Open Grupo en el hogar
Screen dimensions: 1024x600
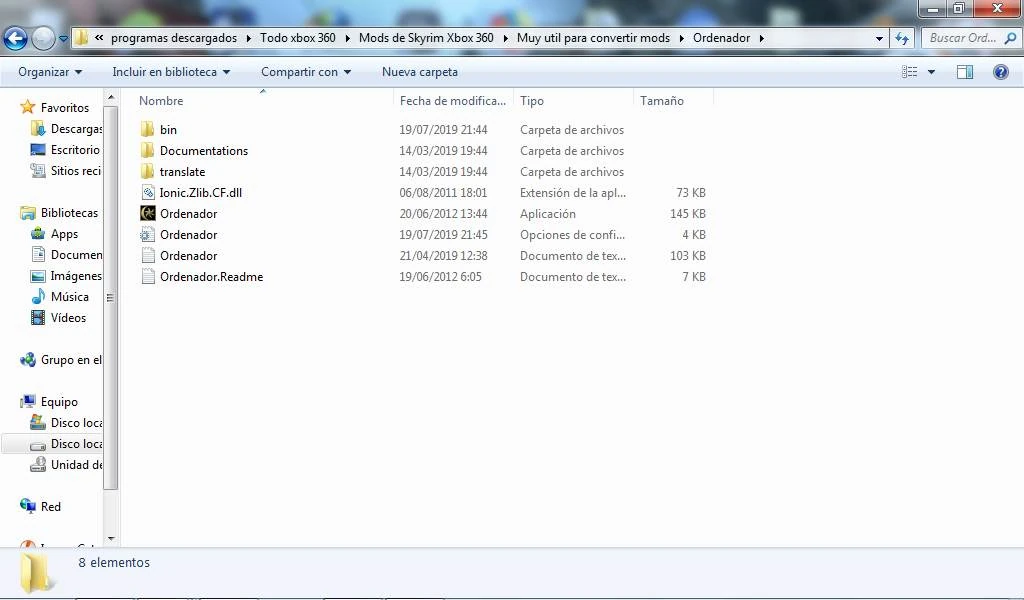pyautogui.click(x=61, y=360)
